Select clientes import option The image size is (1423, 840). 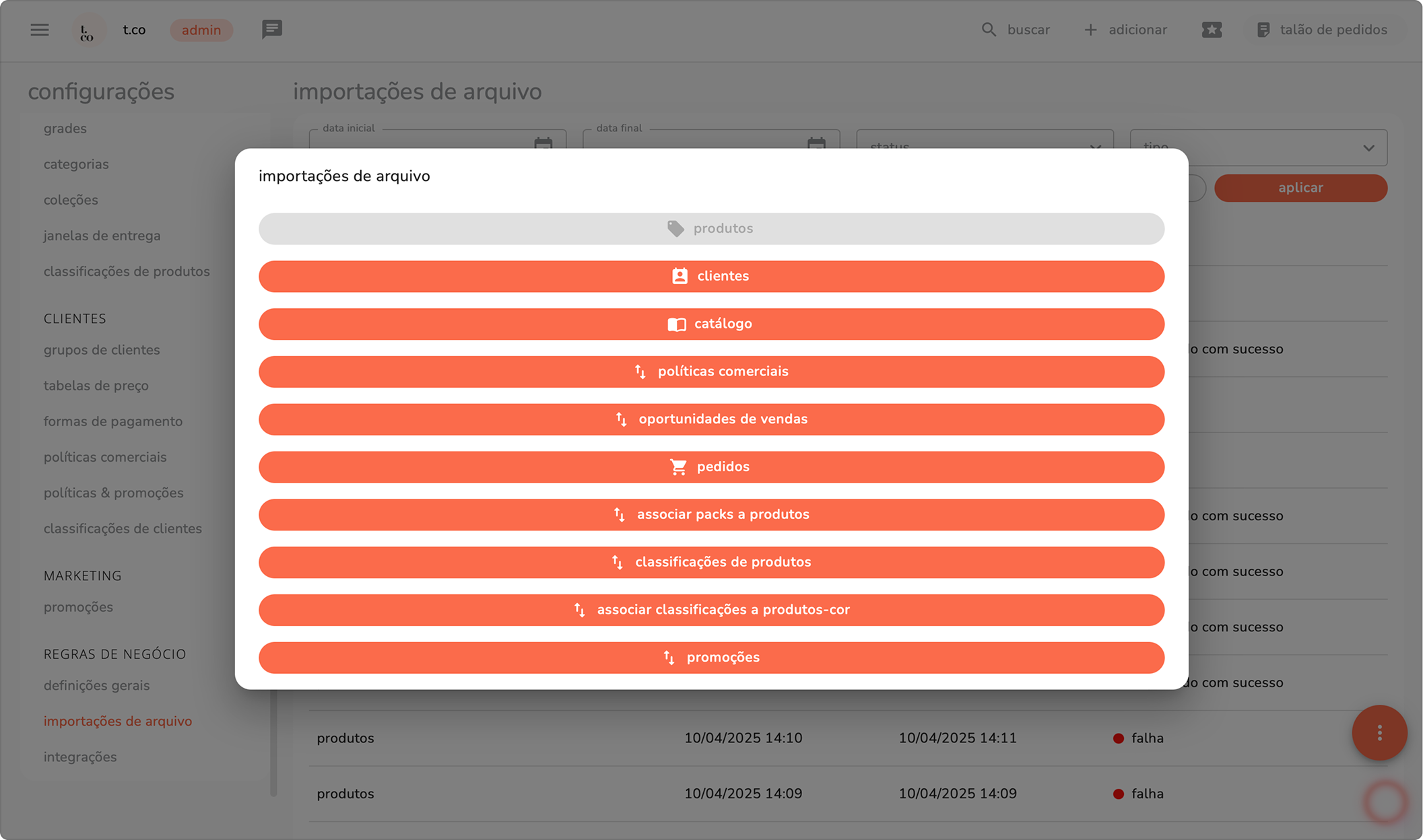pyautogui.click(x=711, y=276)
